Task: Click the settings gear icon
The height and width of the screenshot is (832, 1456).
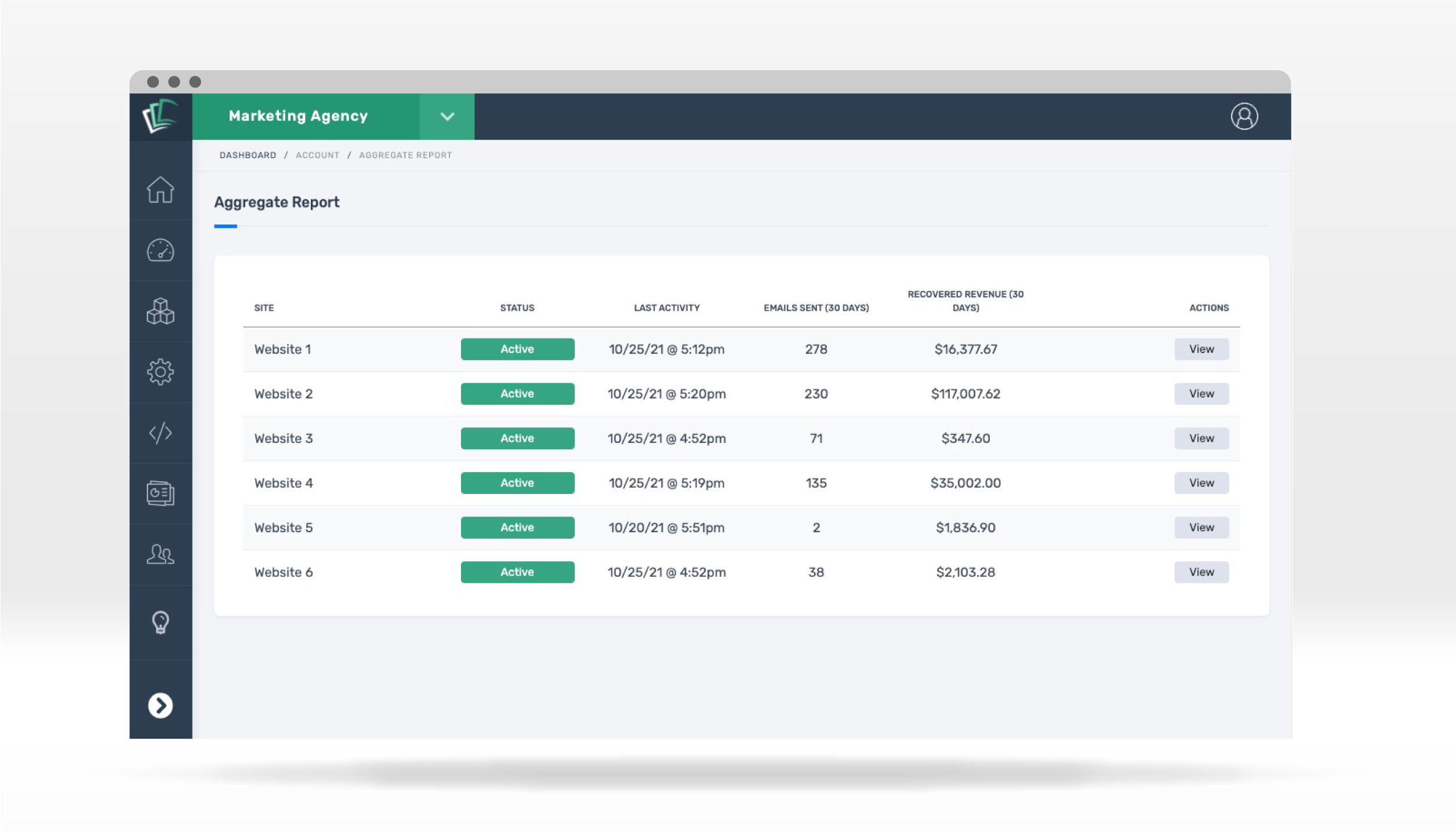Action: (x=160, y=371)
